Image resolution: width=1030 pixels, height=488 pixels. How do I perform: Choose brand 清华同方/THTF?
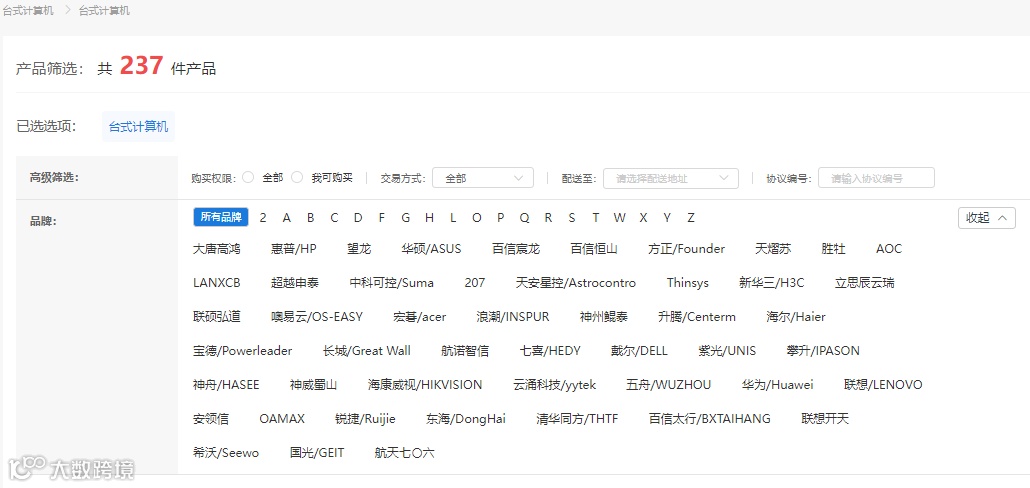(x=577, y=419)
